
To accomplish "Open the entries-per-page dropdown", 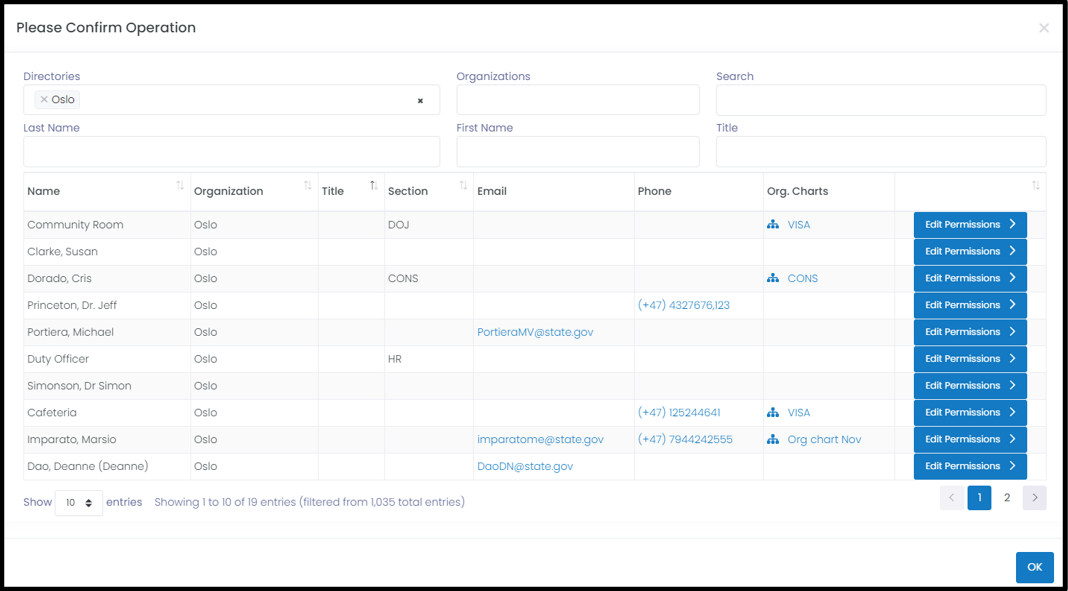I will pyautogui.click(x=79, y=502).
